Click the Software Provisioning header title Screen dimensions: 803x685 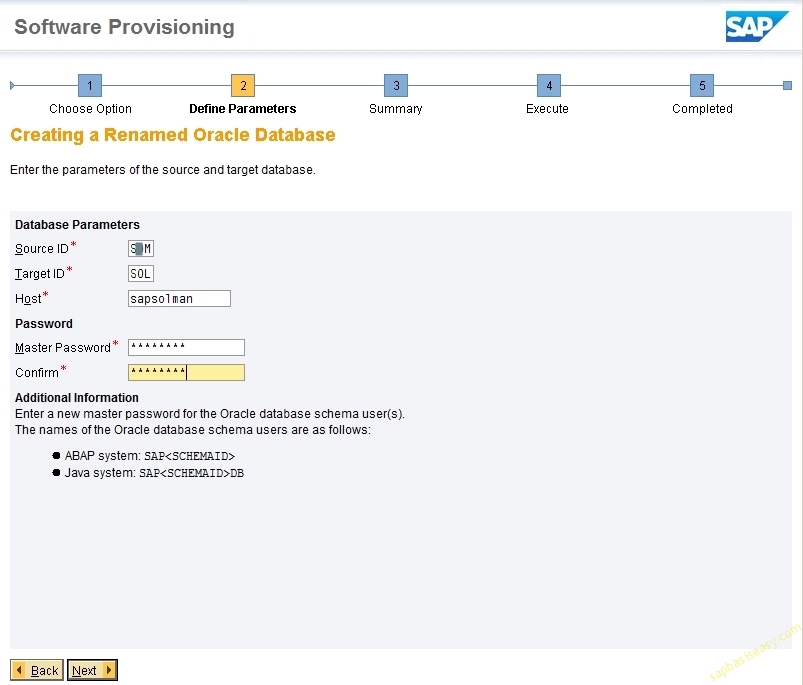124,27
